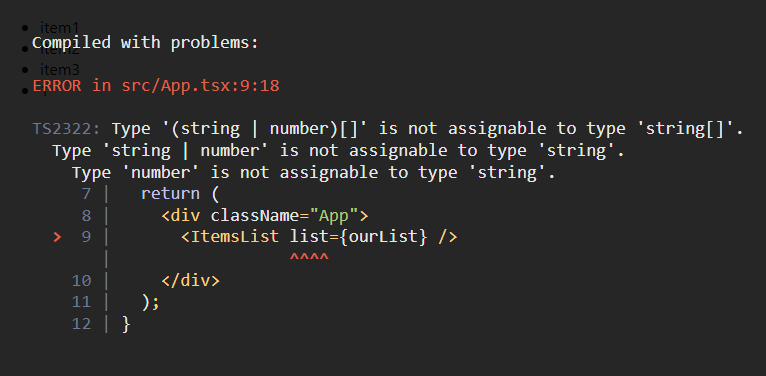Viewport: 766px width, 376px height.
Task: Click the closing </div> tag
Action: click(191, 281)
